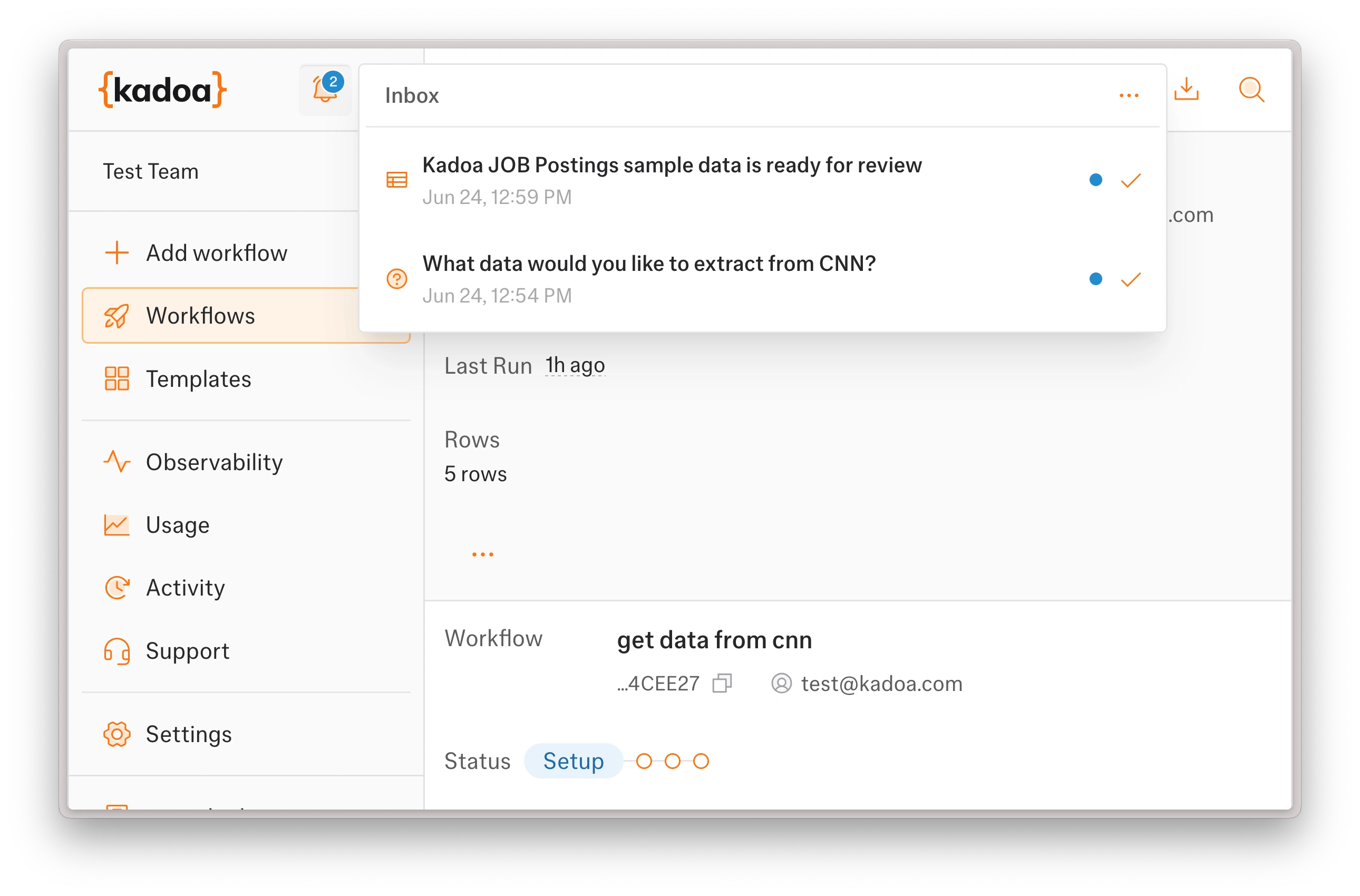1360x896 pixels.
Task: Open the notifications bell with 2 badge
Action: (325, 90)
